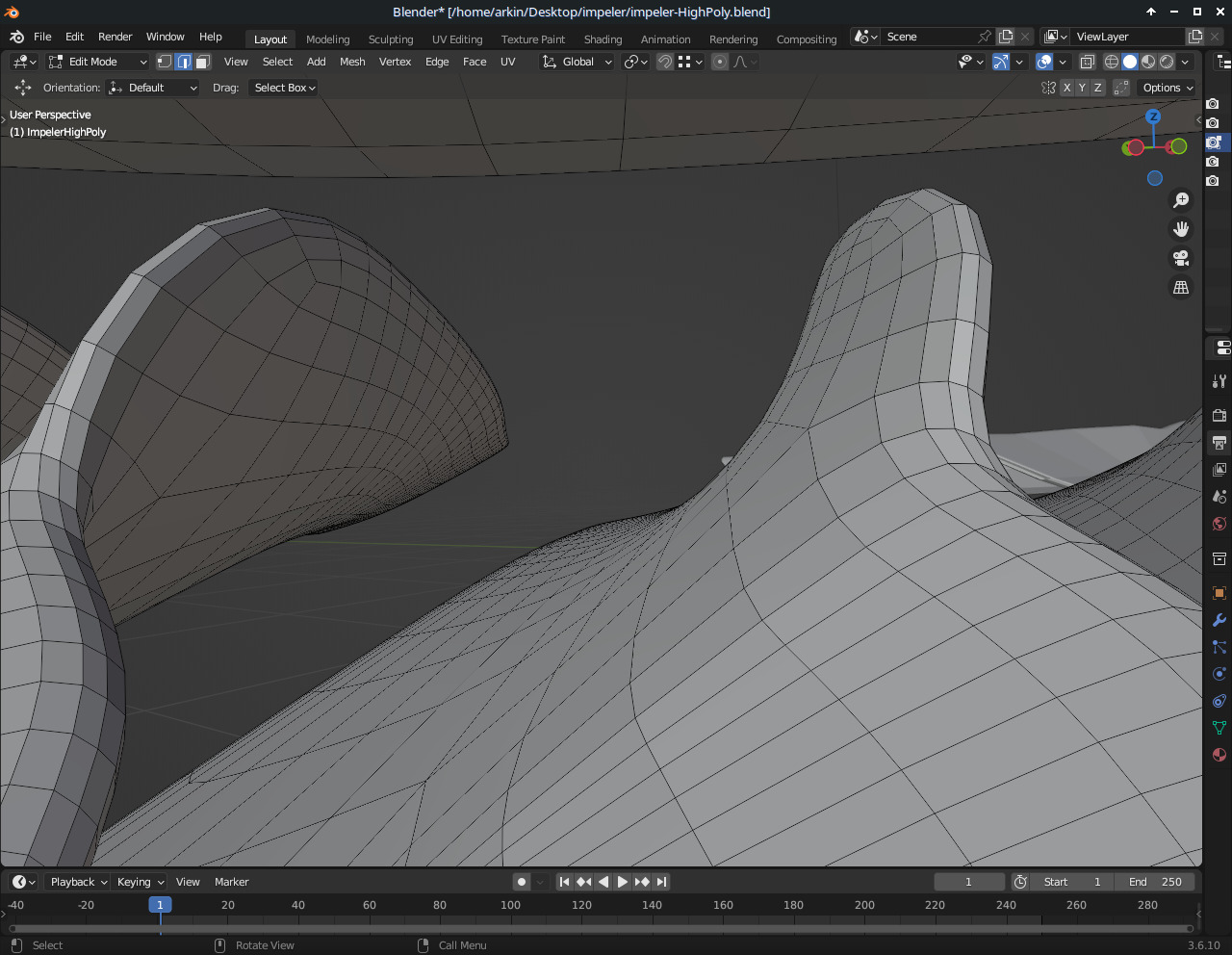1232x955 pixels.
Task: Open the Modifiers properties tab
Action: (x=1219, y=620)
